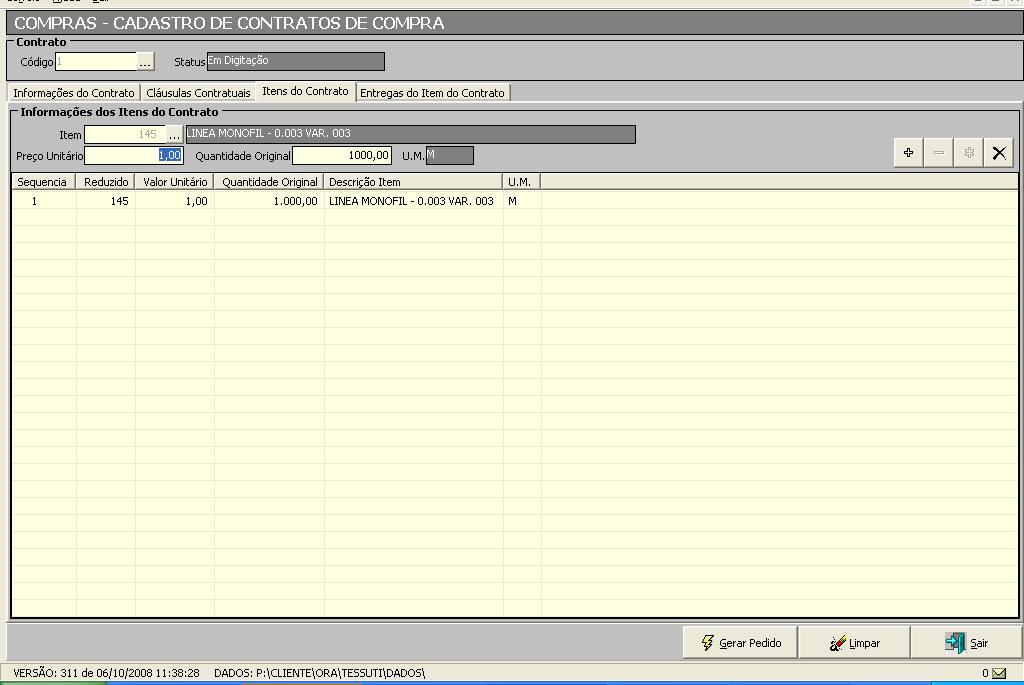Open the Item lookup ellipsis button
Screen dimensions: 1024x685
pyautogui.click(x=175, y=134)
